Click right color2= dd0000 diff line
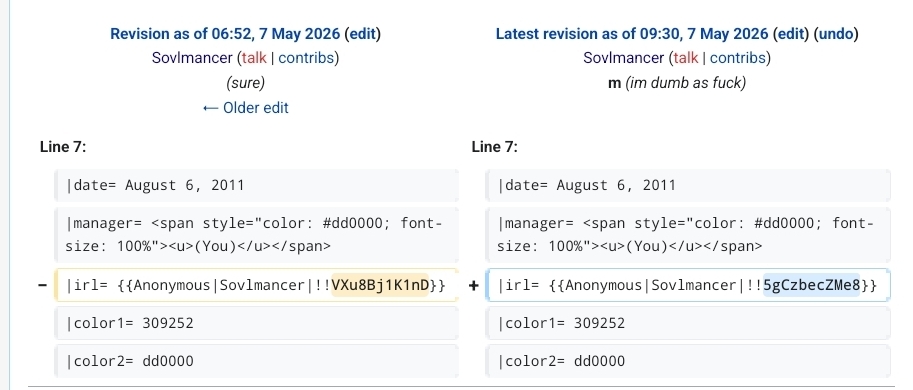This screenshot has height=390, width=913. coord(688,361)
